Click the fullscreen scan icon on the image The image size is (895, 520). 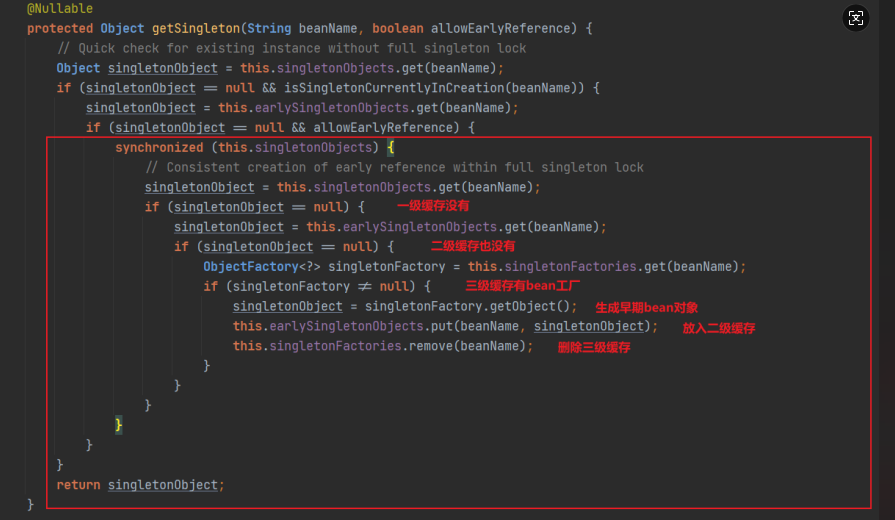point(856,18)
